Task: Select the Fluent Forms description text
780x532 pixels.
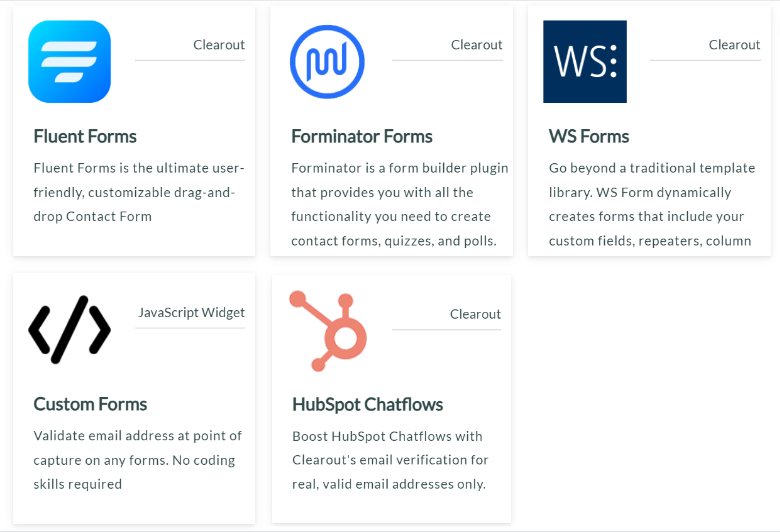Action: click(x=139, y=192)
